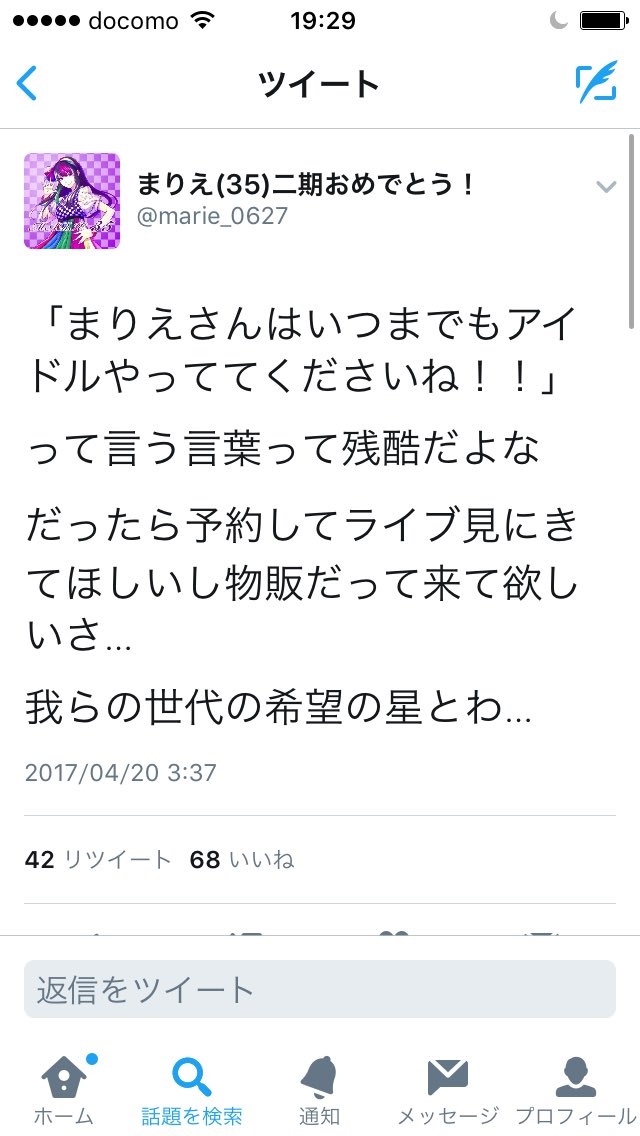
Task: Tap the 返信をツイート reply field
Action: [x=320, y=989]
